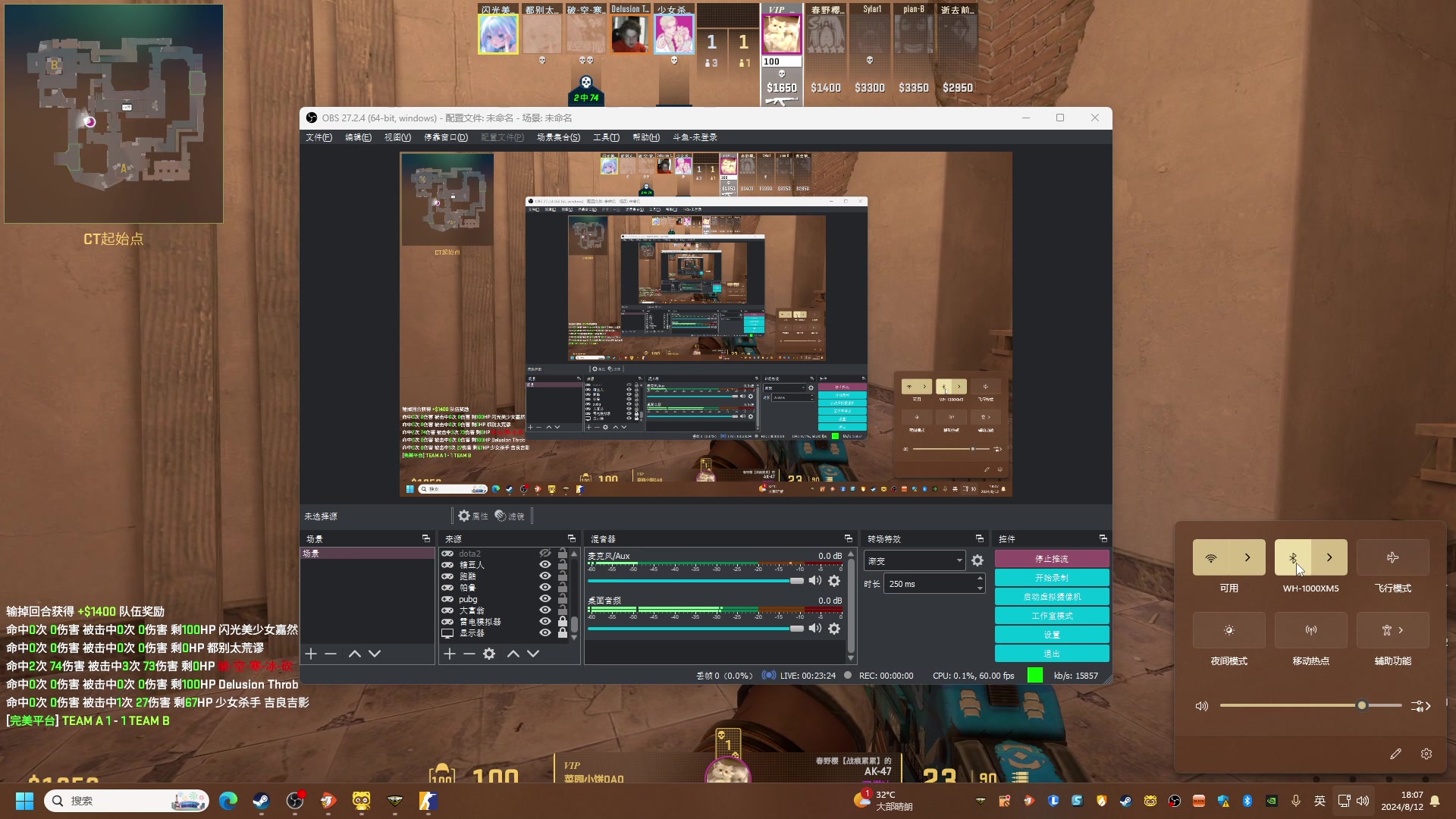The image size is (1456, 819).
Task: Remove selected scene with minus icon
Action: pyautogui.click(x=331, y=654)
